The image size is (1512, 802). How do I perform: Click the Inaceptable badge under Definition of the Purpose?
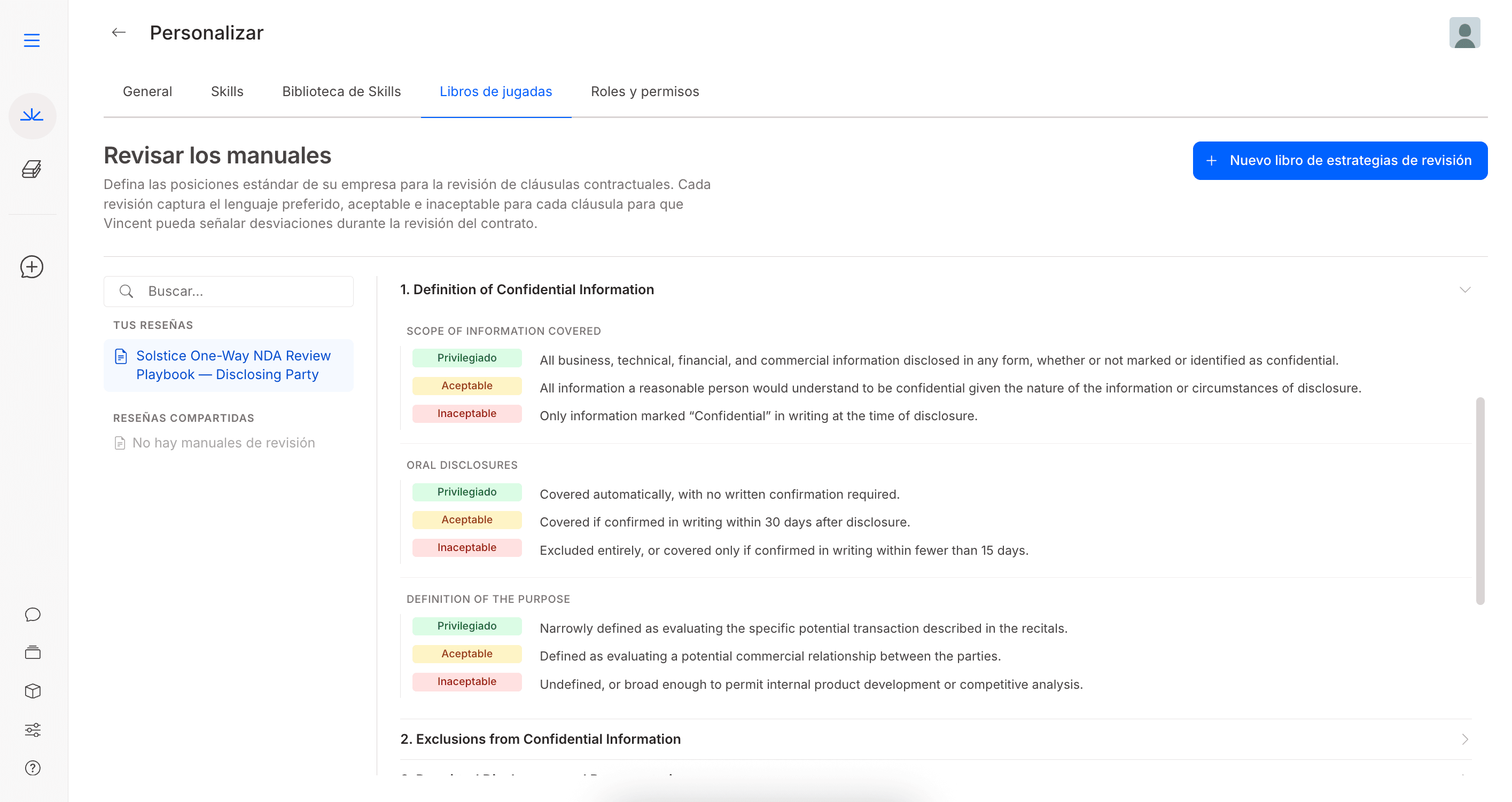(x=466, y=682)
